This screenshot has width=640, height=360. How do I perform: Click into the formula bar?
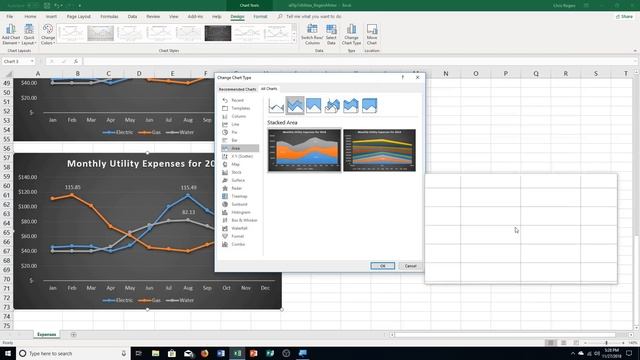tap(359, 61)
